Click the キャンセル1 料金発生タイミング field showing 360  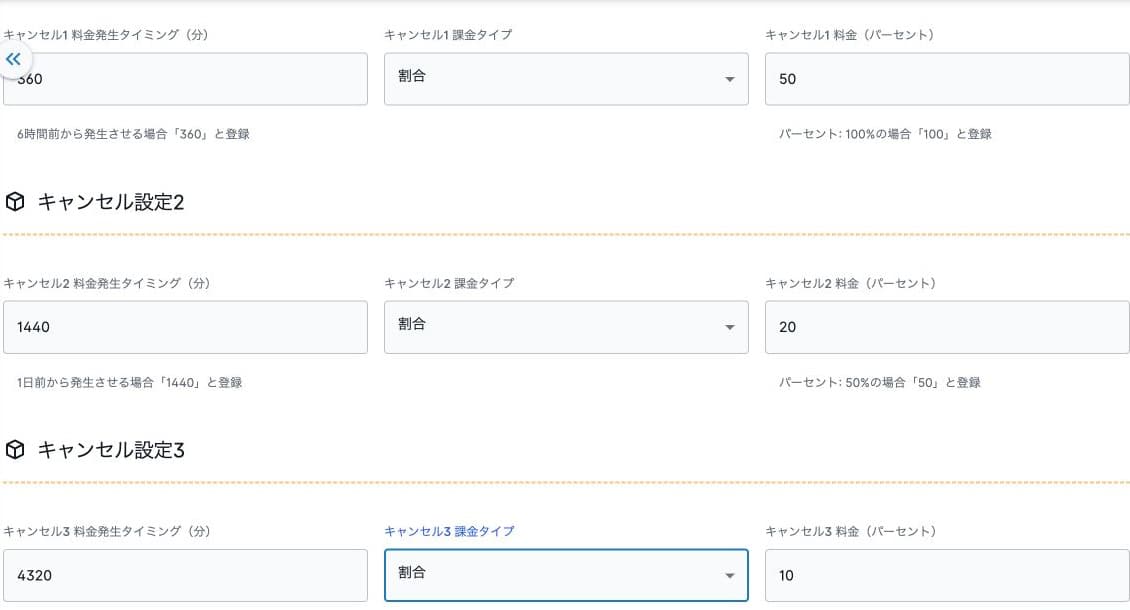pyautogui.click(x=185, y=79)
